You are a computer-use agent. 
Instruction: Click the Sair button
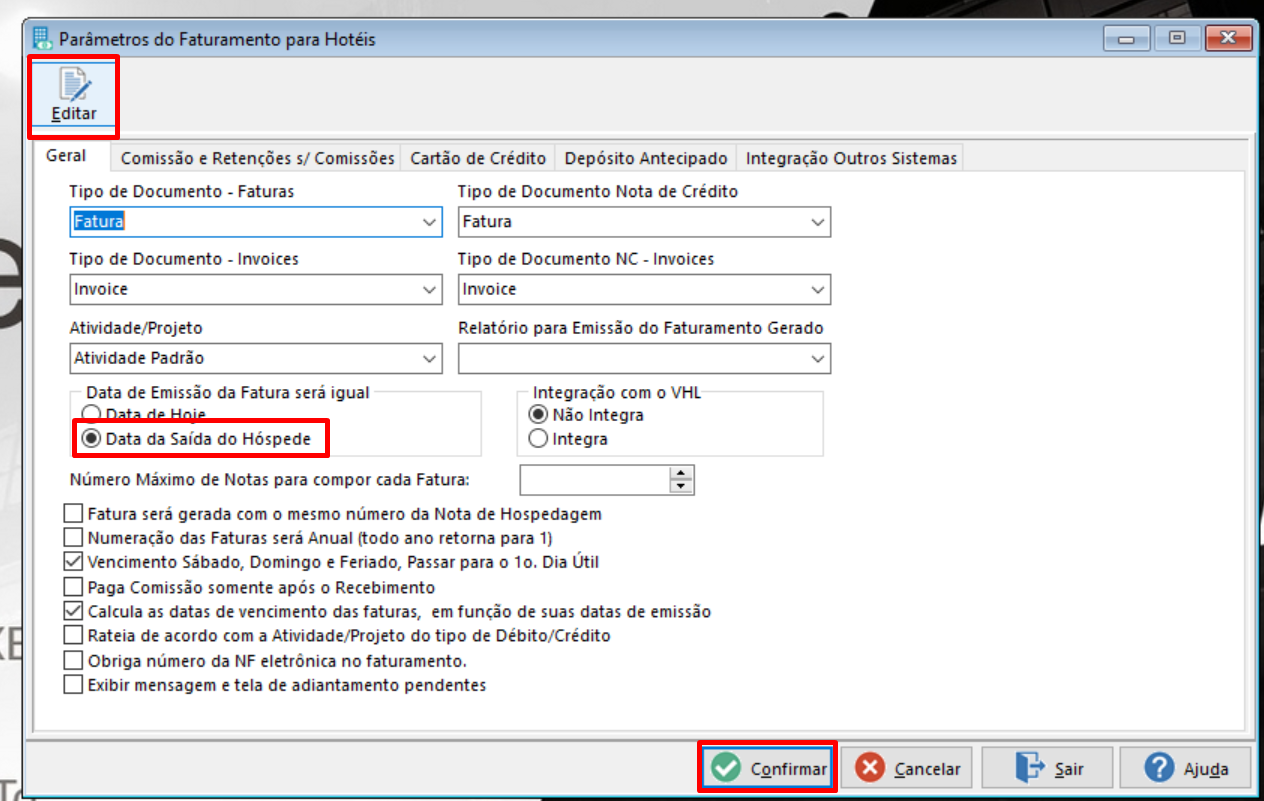(x=1047, y=768)
